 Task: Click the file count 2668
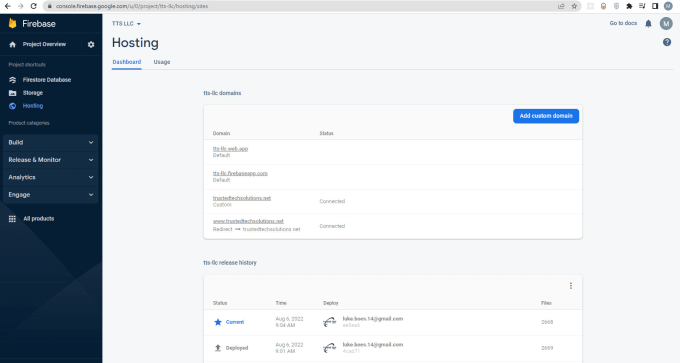click(x=547, y=322)
